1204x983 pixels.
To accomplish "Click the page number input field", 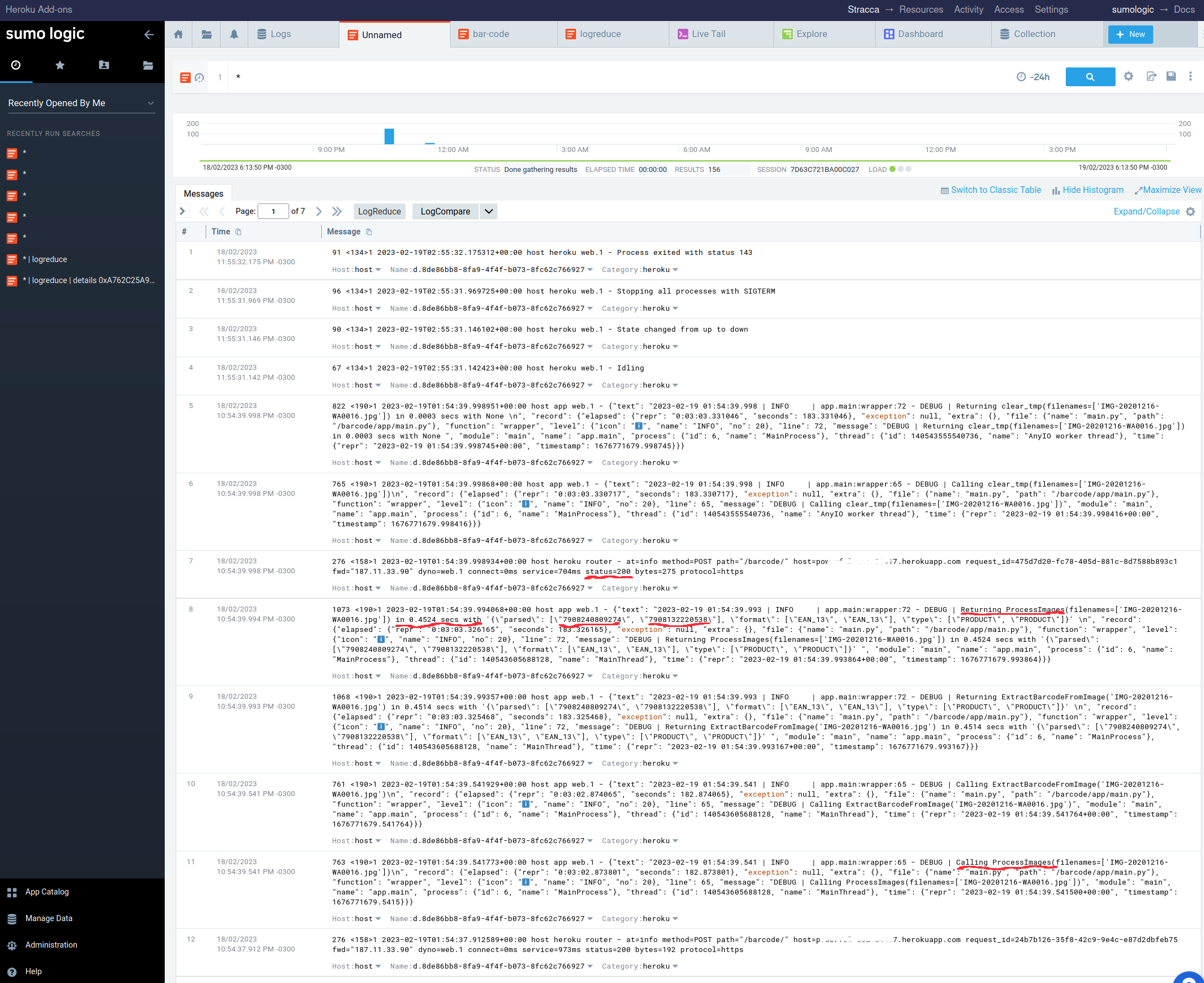I will [273, 212].
